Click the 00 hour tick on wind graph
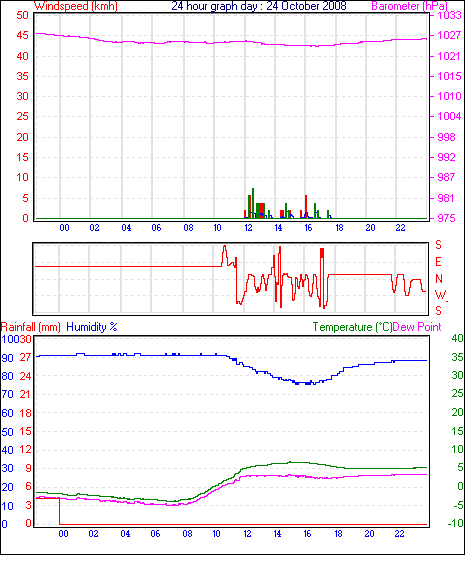 pos(64,228)
